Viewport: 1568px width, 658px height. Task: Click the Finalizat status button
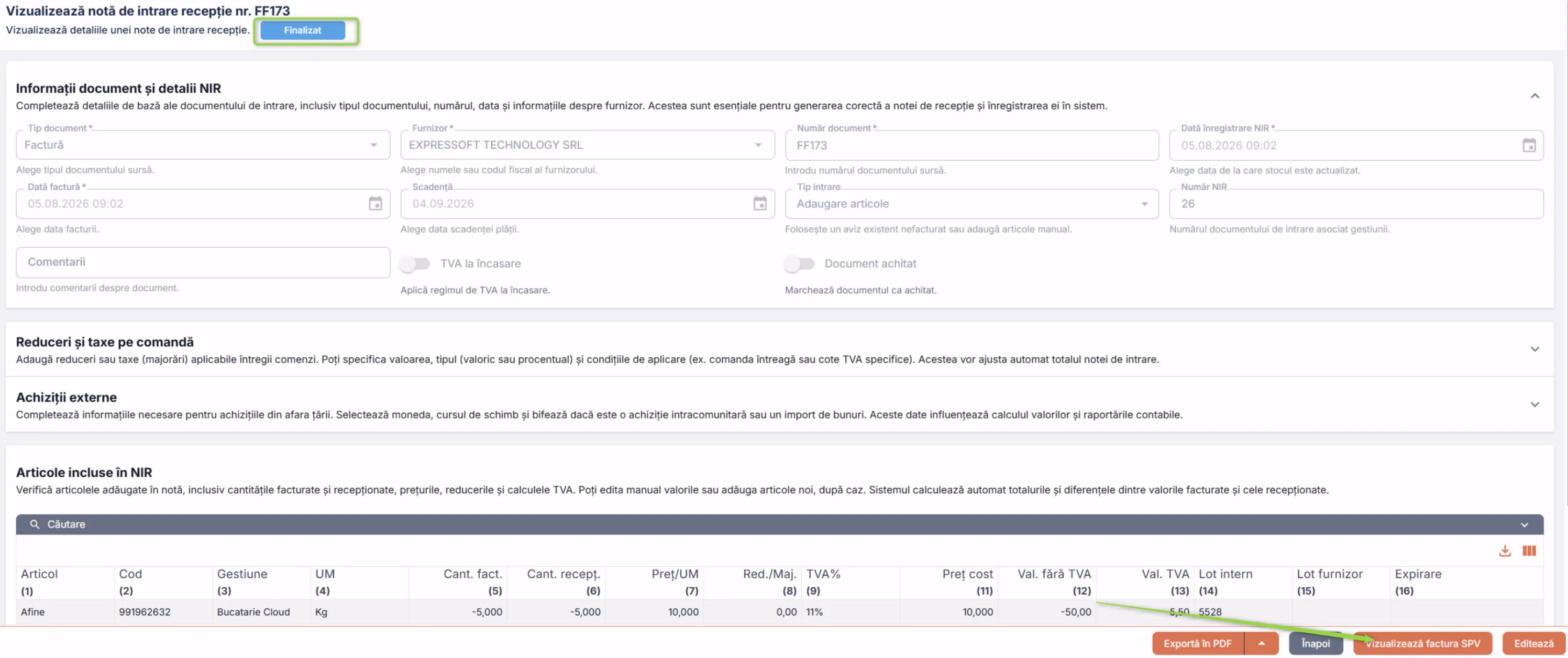click(x=303, y=30)
